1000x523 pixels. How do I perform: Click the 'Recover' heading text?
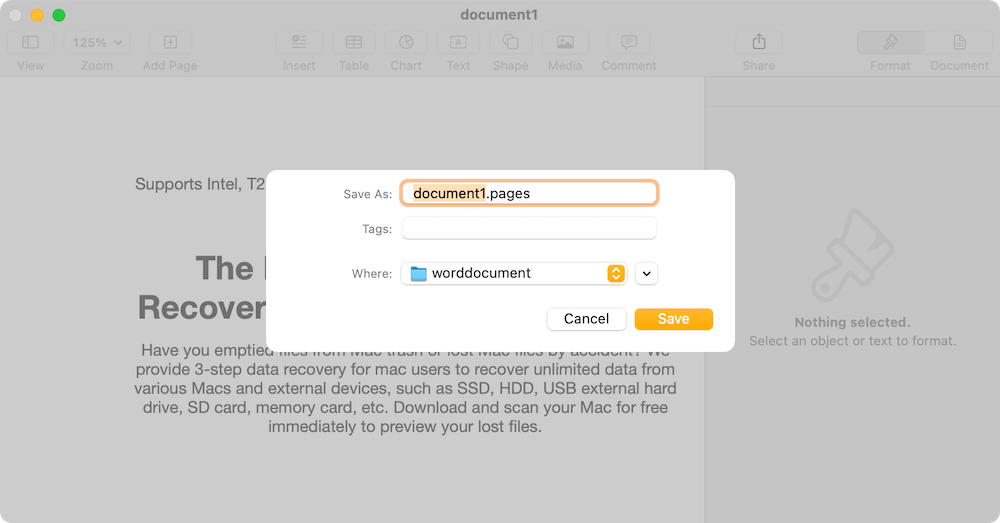(x=202, y=307)
